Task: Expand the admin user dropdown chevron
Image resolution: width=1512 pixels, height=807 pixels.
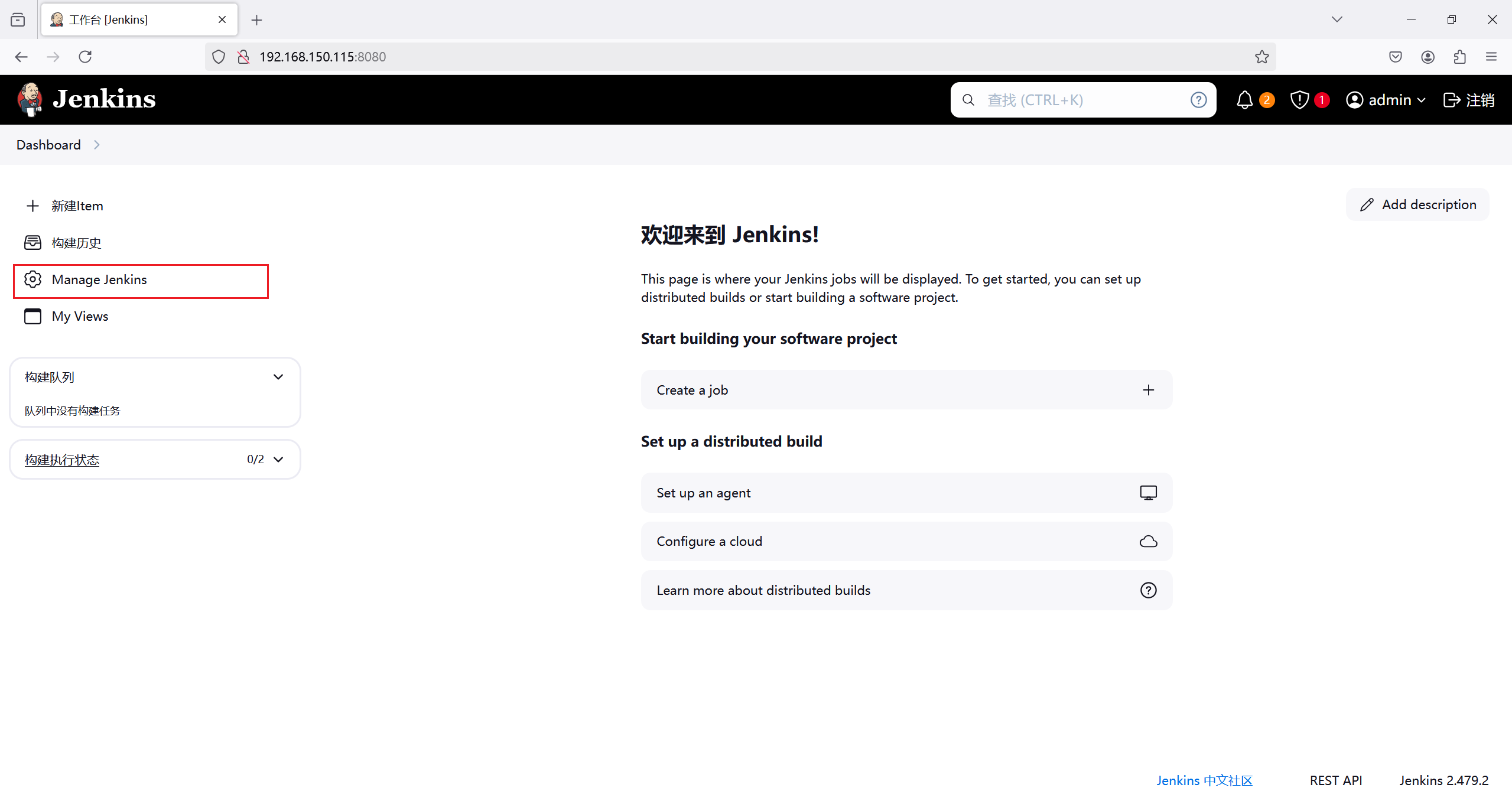Action: pyautogui.click(x=1421, y=100)
